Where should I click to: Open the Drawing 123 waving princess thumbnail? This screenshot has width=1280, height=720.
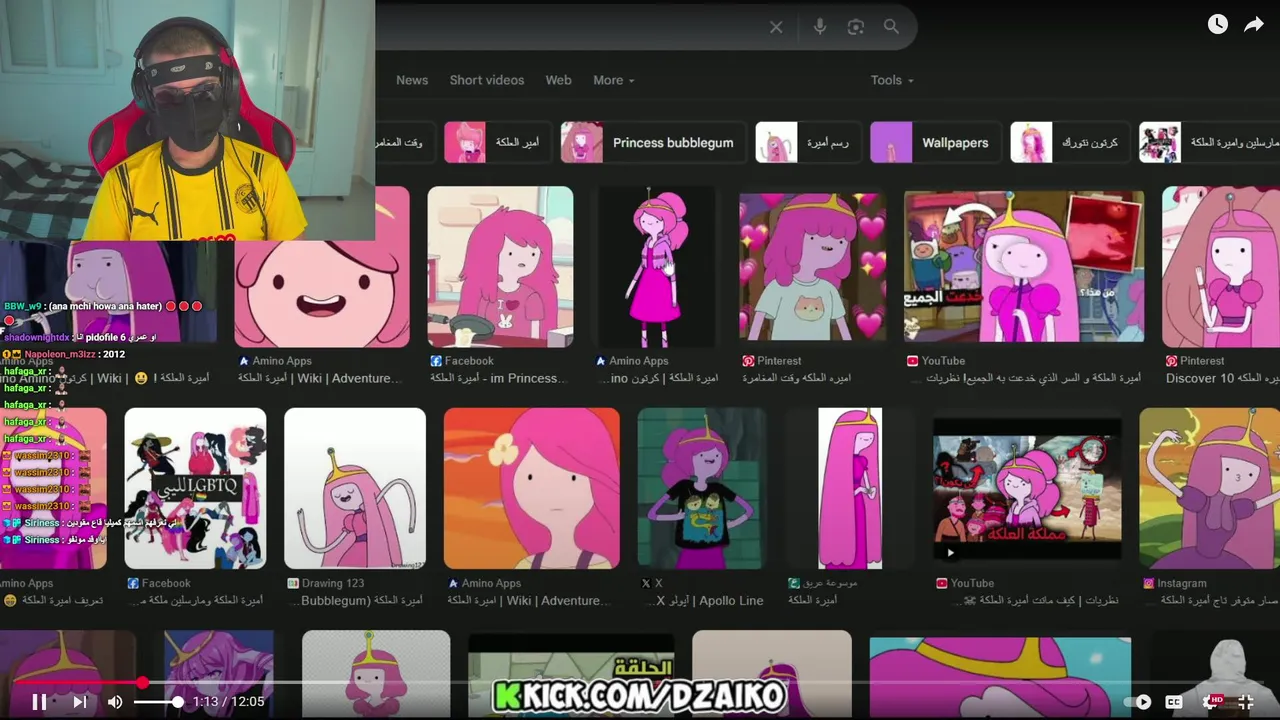coord(355,488)
